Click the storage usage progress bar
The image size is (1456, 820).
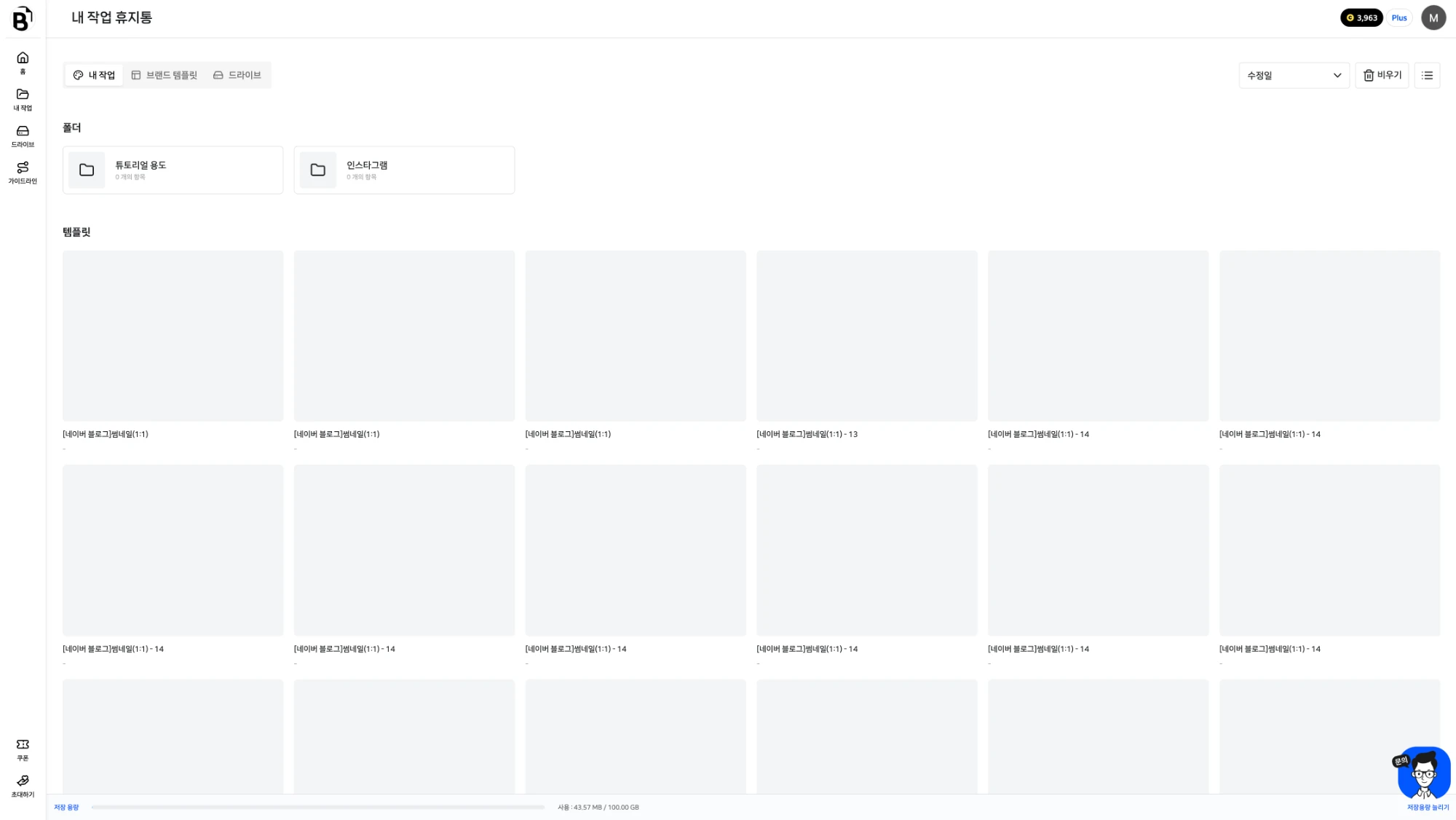click(x=317, y=807)
